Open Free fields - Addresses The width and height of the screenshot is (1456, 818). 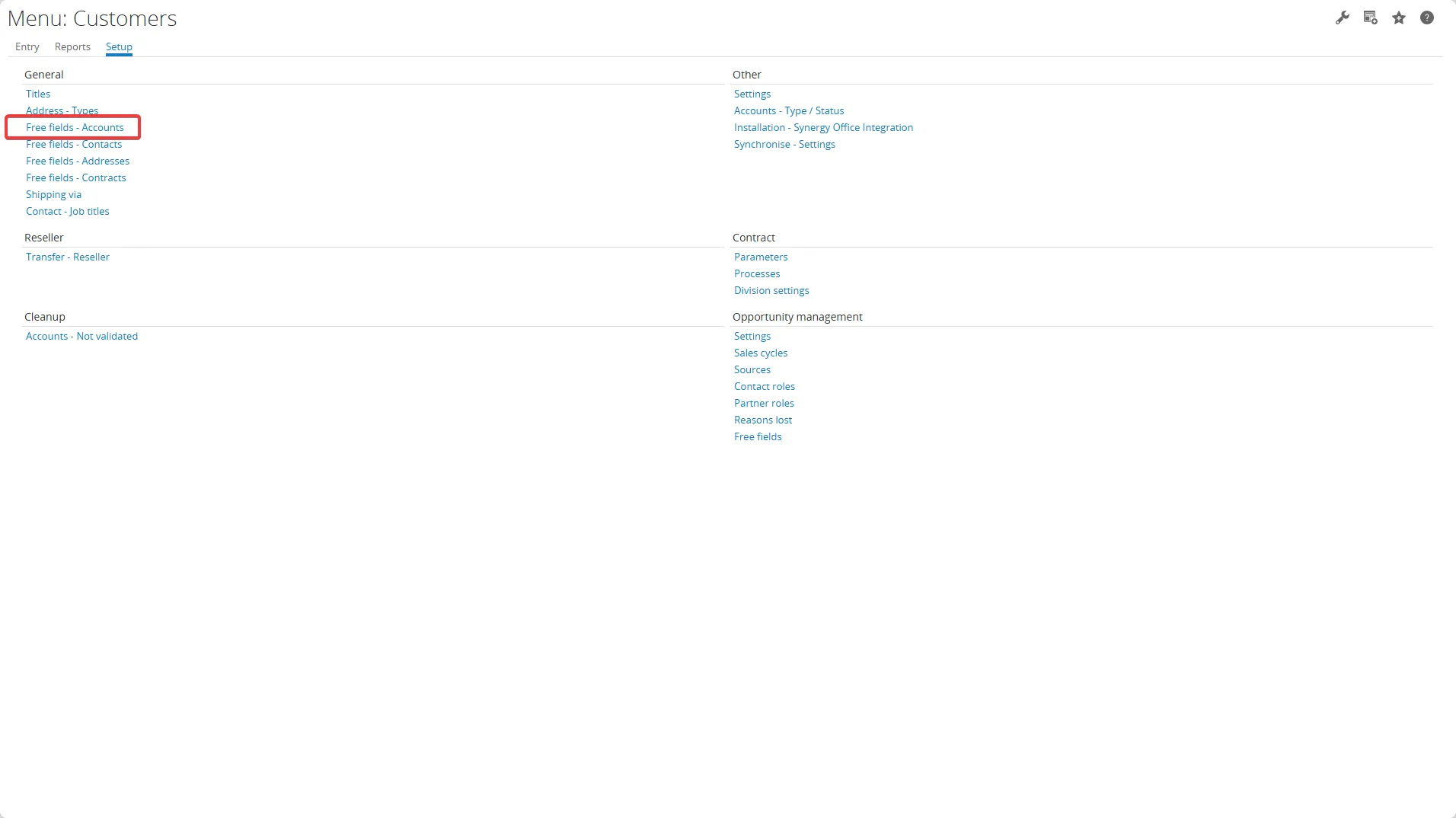tap(78, 161)
